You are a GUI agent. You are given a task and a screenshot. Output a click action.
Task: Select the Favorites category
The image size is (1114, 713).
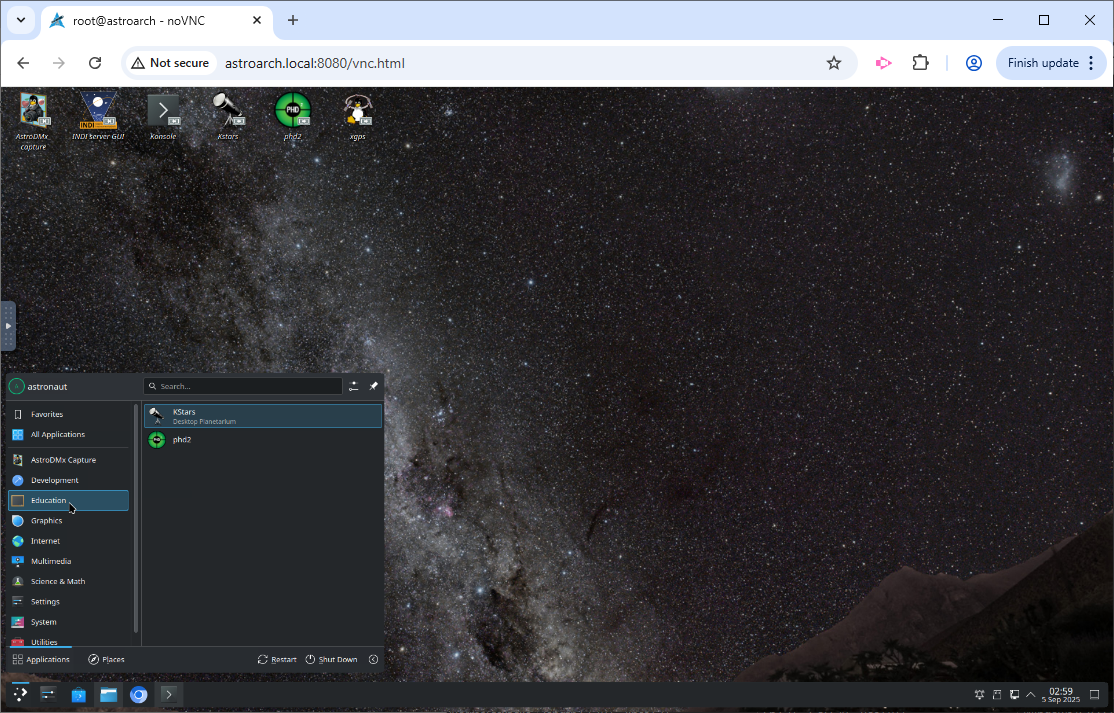point(68,414)
